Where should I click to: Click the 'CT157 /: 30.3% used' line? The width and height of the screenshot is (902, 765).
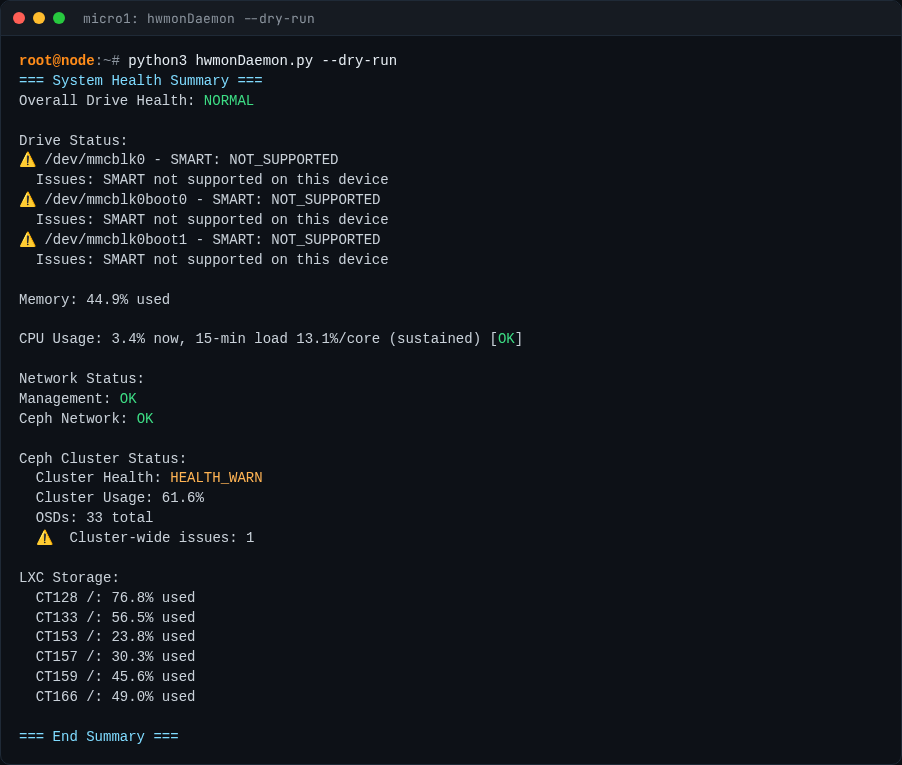click(115, 657)
